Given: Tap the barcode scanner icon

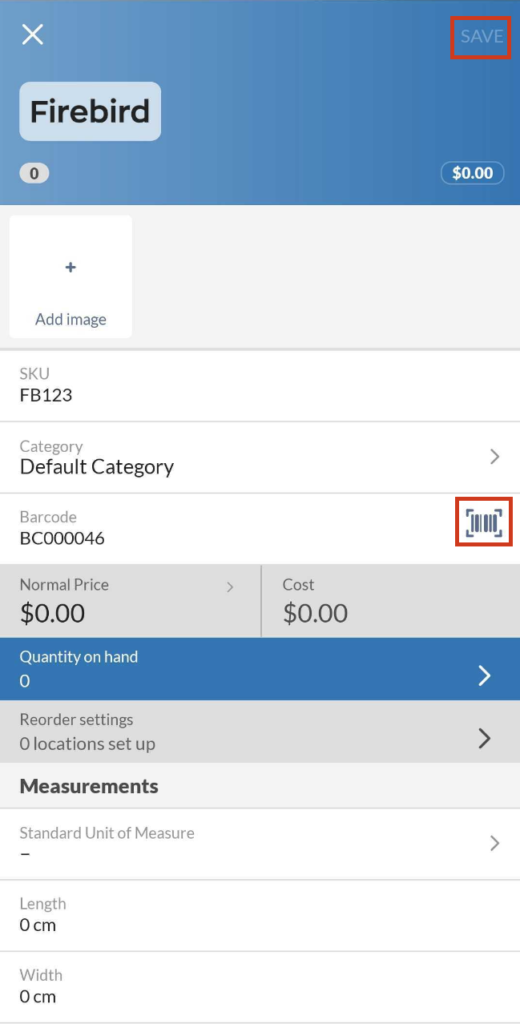Looking at the screenshot, I should [x=483, y=522].
